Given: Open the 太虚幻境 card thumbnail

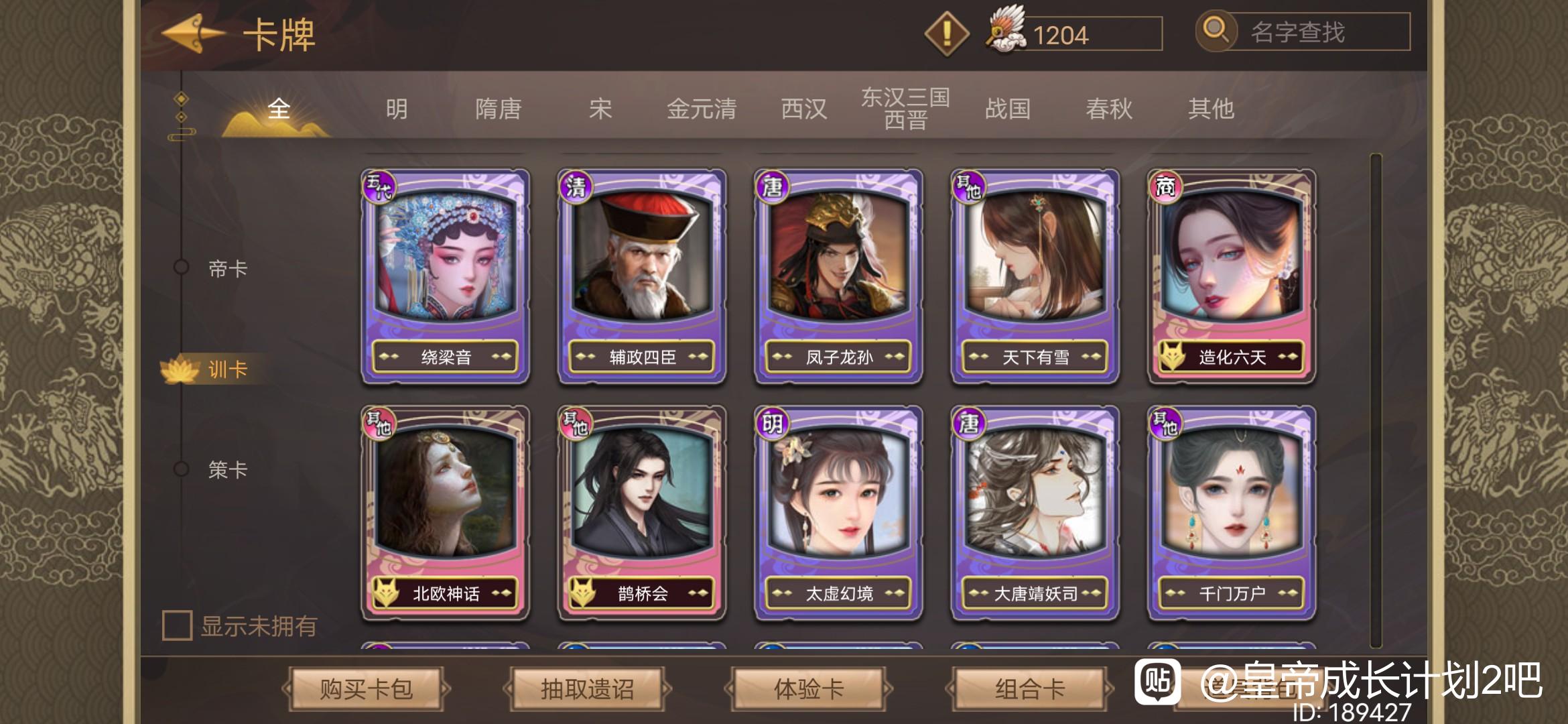Looking at the screenshot, I should (x=839, y=514).
